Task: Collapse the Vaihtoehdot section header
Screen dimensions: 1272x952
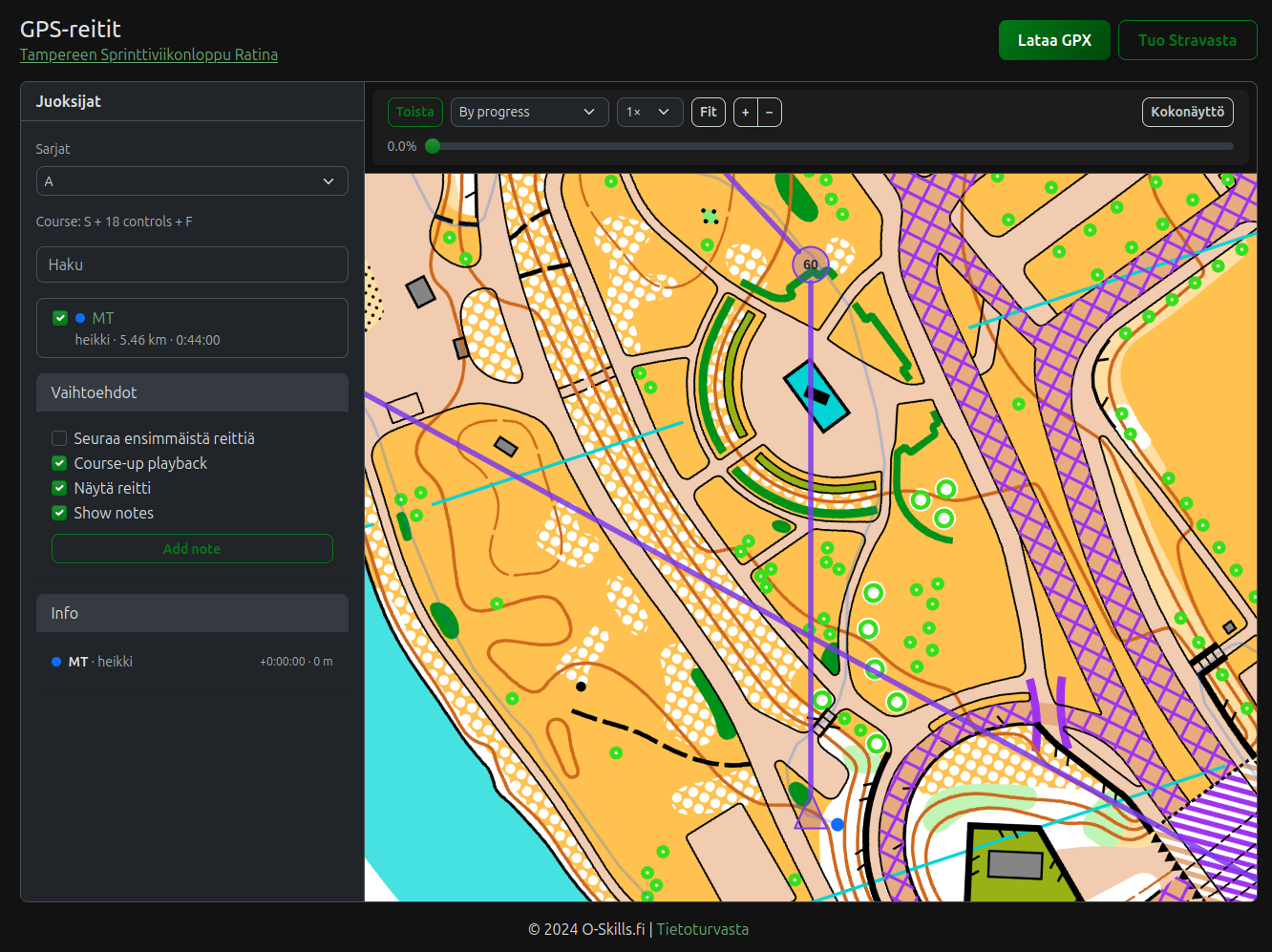Action: [192, 392]
